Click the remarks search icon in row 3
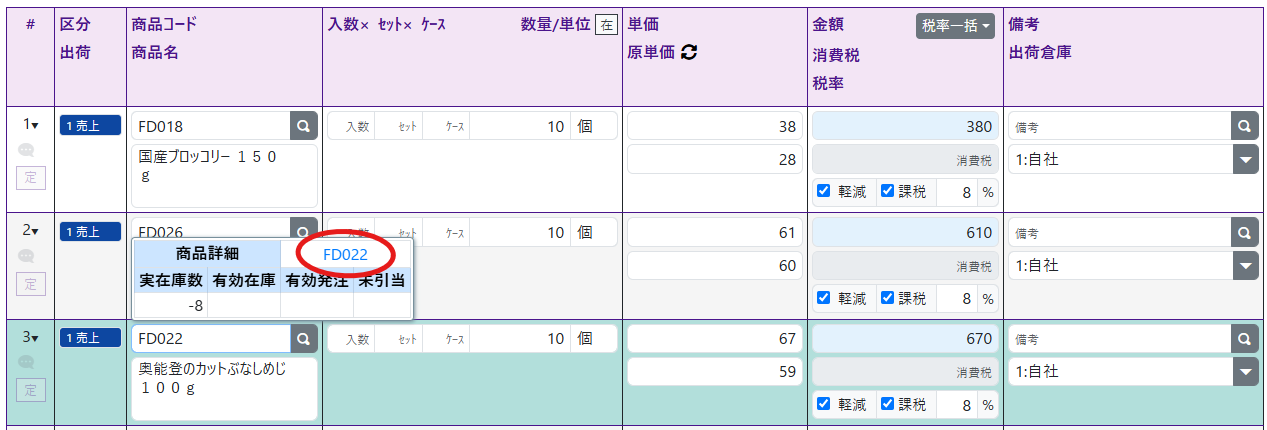The image size is (1267, 430). pos(1244,338)
